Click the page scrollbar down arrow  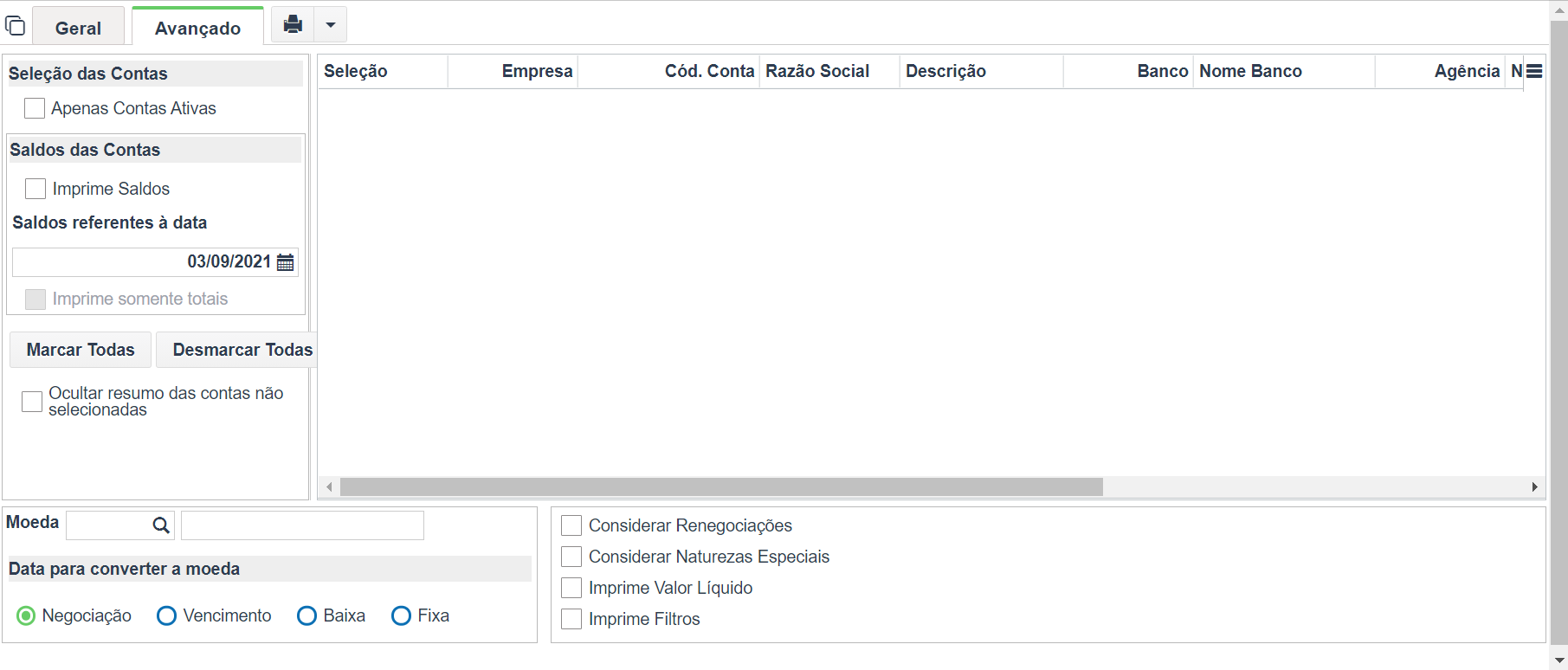coord(1558,660)
